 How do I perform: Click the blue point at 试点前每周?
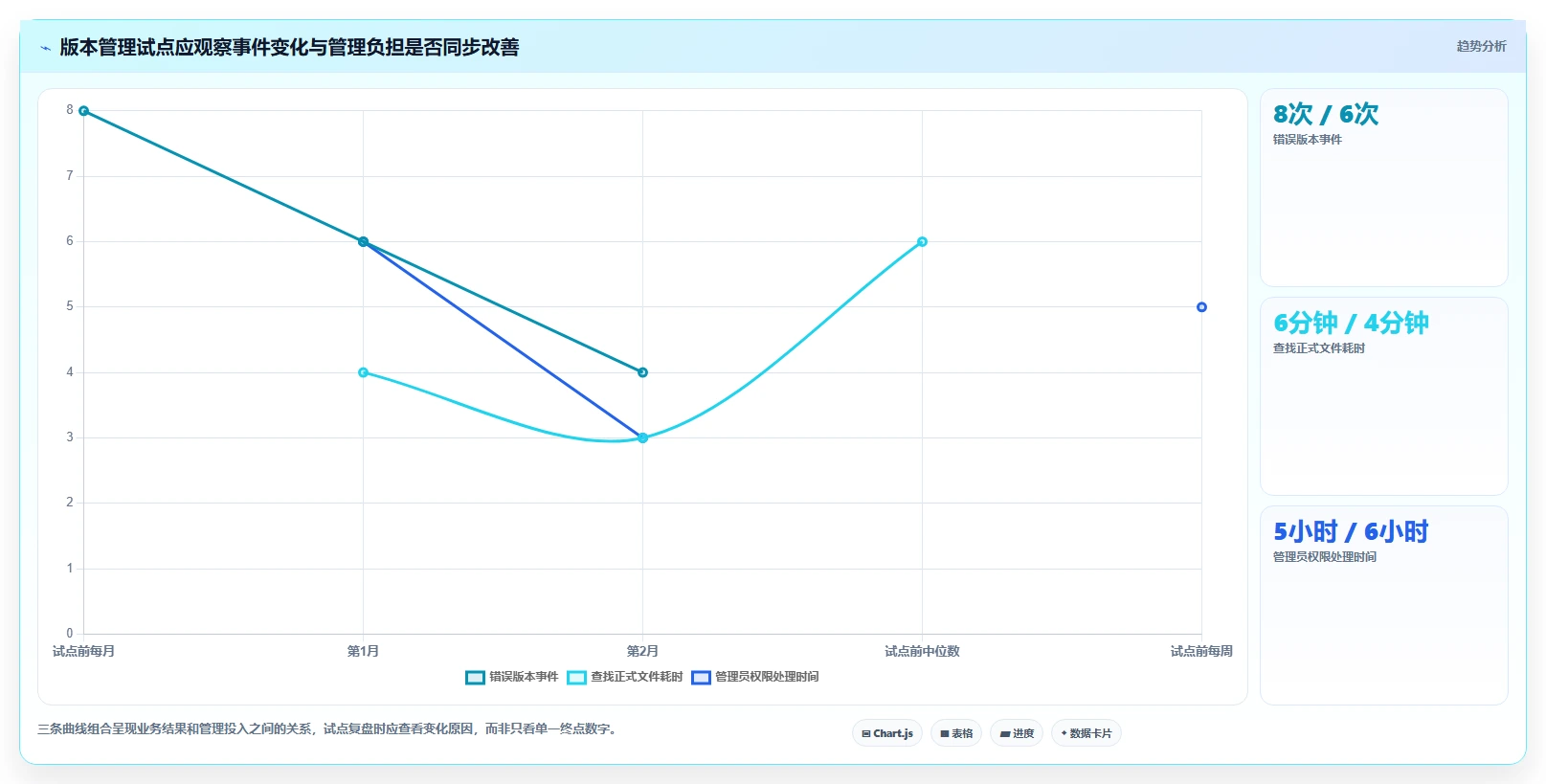[1201, 307]
